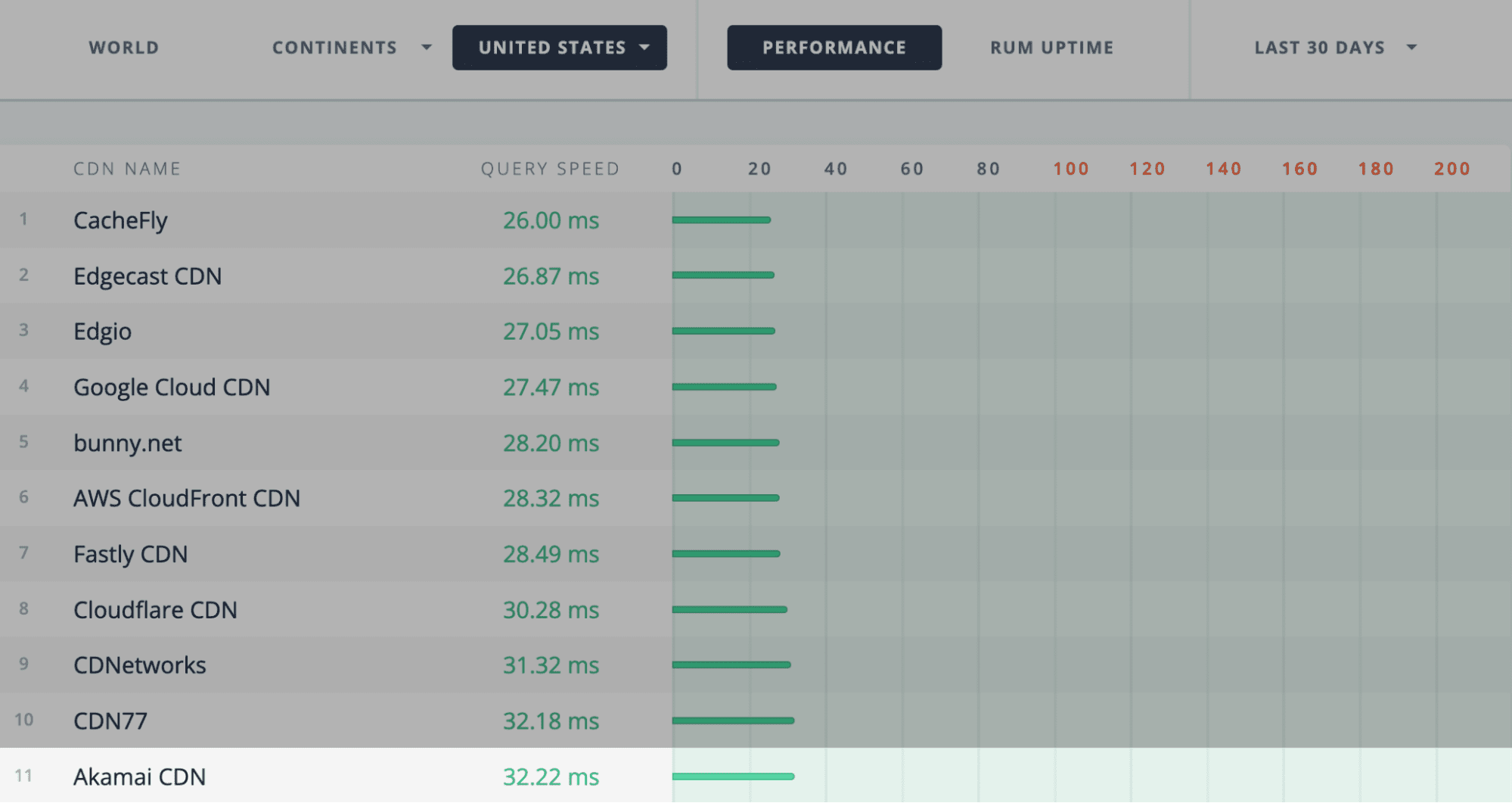Click the 32.18 ms speed value
The width and height of the screenshot is (1512, 803).
tap(551, 721)
